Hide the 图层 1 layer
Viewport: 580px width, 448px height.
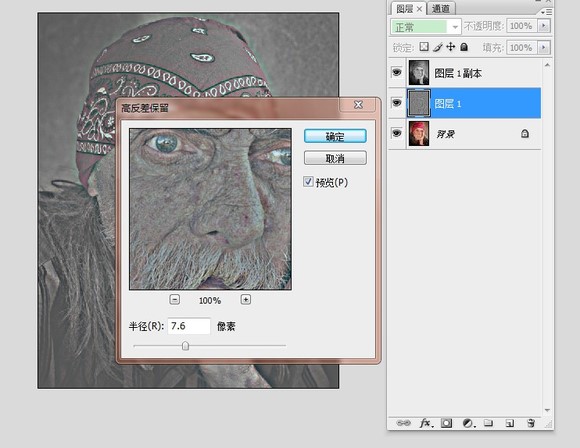(397, 102)
